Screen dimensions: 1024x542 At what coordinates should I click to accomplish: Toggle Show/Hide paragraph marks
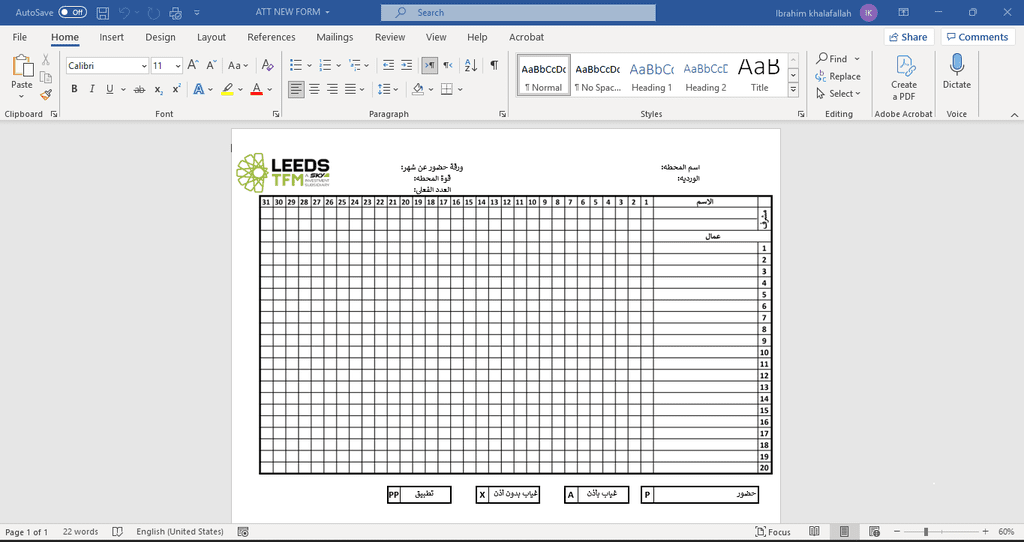coord(494,65)
